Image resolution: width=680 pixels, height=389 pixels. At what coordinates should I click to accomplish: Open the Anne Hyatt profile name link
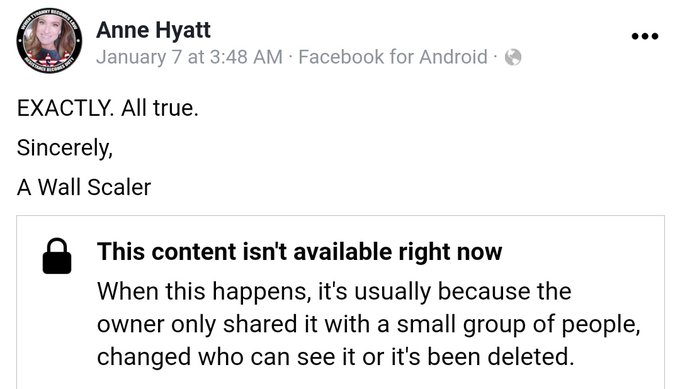pos(154,30)
